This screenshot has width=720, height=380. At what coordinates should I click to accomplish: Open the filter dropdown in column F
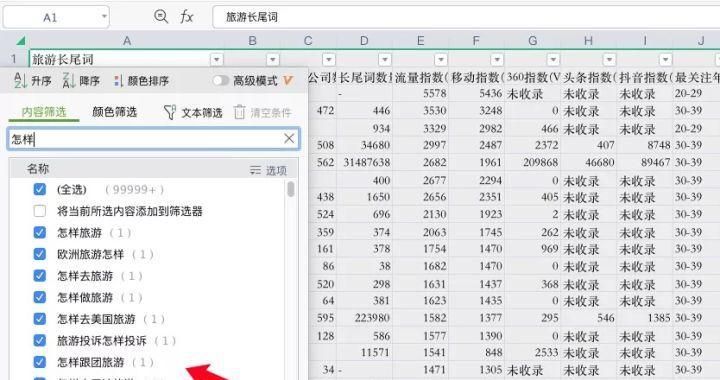pos(497,59)
